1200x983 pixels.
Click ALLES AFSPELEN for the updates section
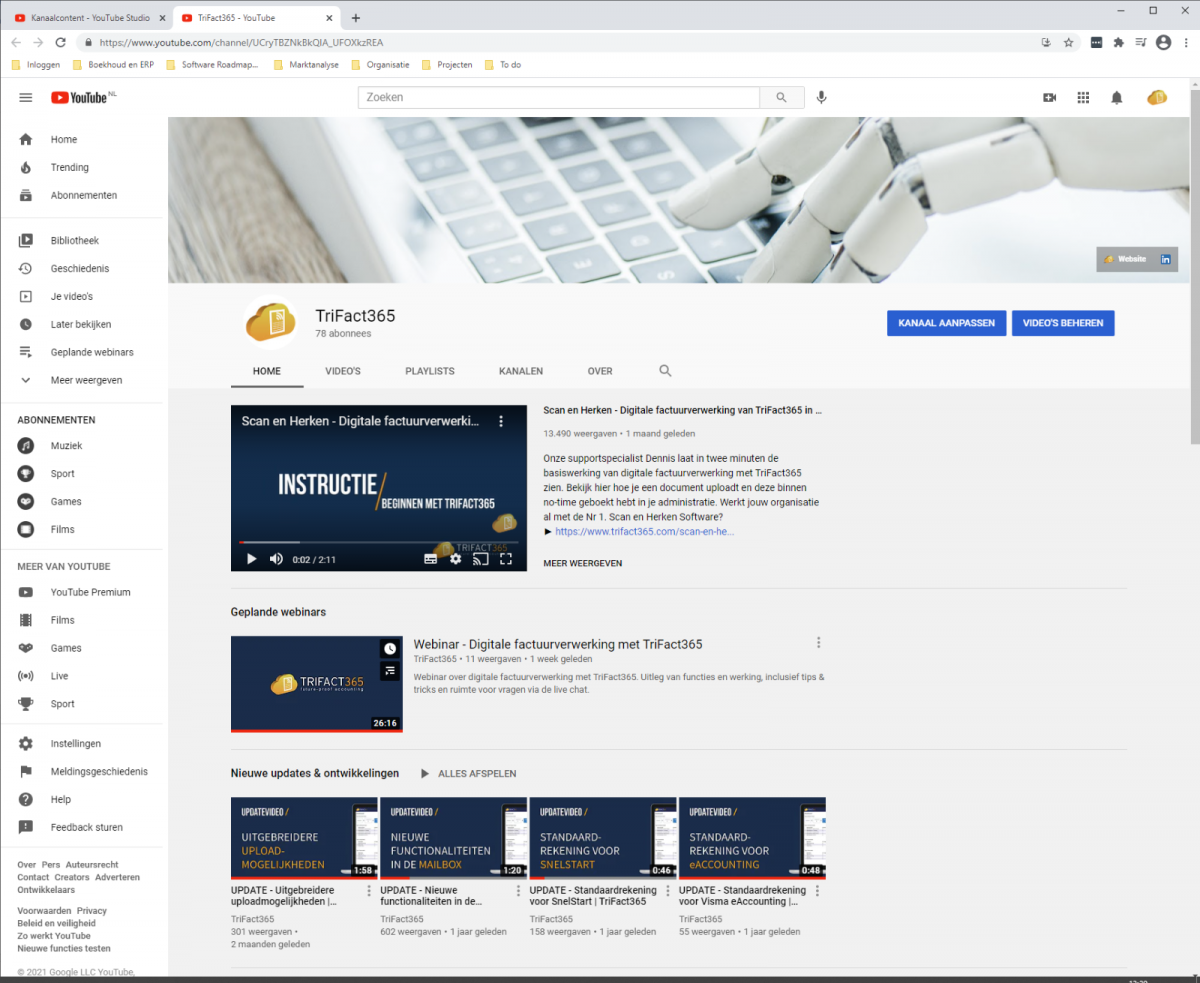tap(468, 774)
